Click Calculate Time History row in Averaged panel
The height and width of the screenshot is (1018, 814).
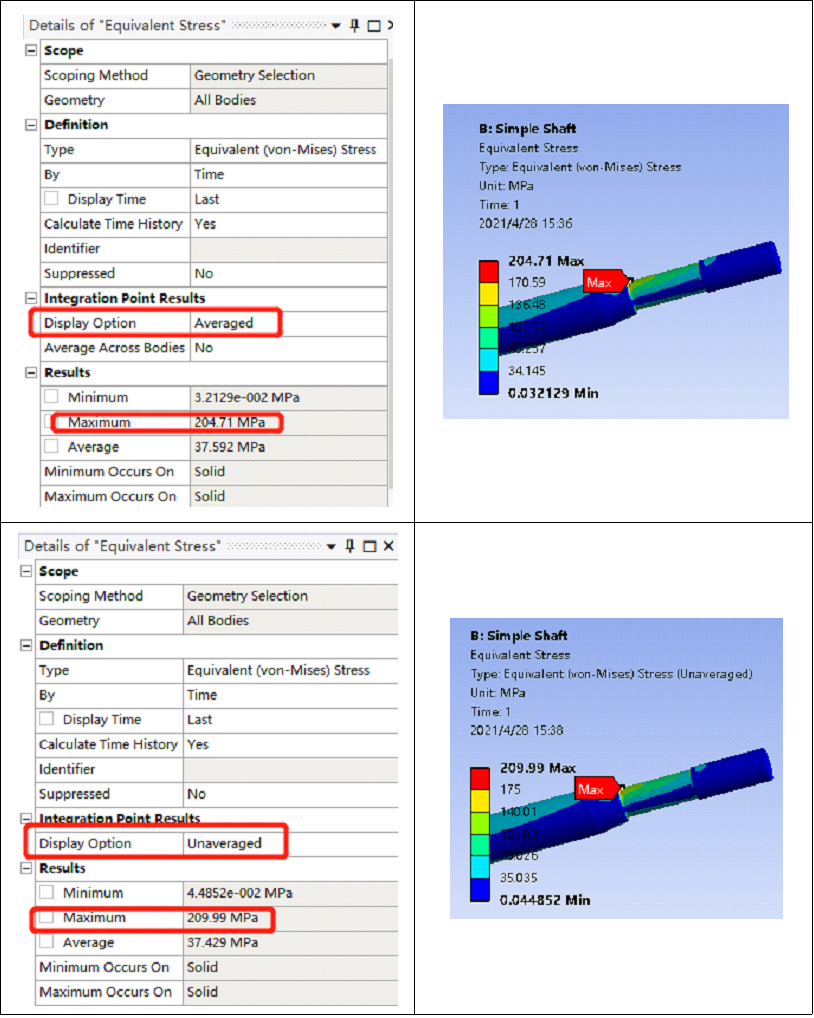(x=214, y=224)
